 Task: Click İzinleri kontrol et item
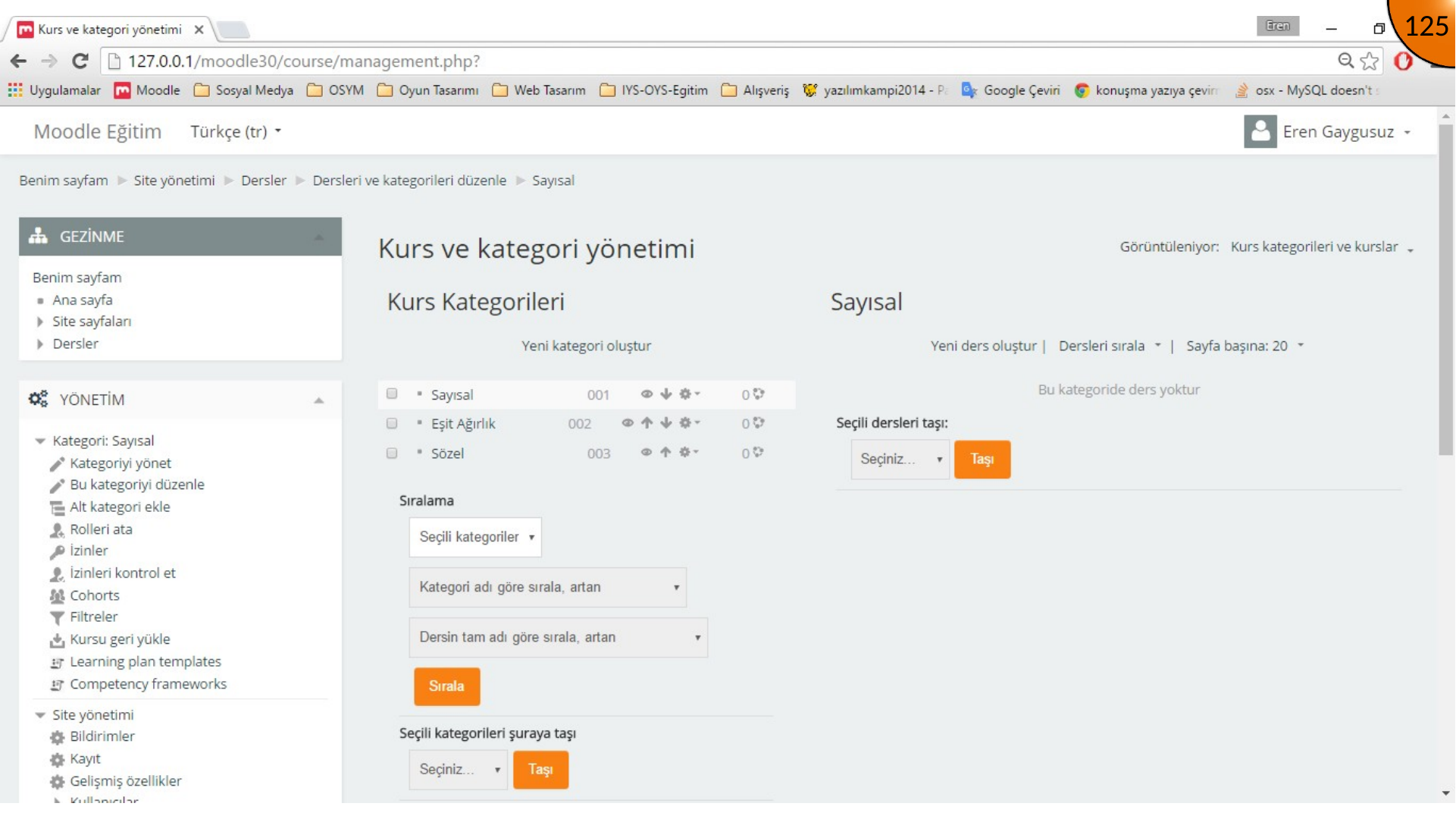tap(123, 573)
